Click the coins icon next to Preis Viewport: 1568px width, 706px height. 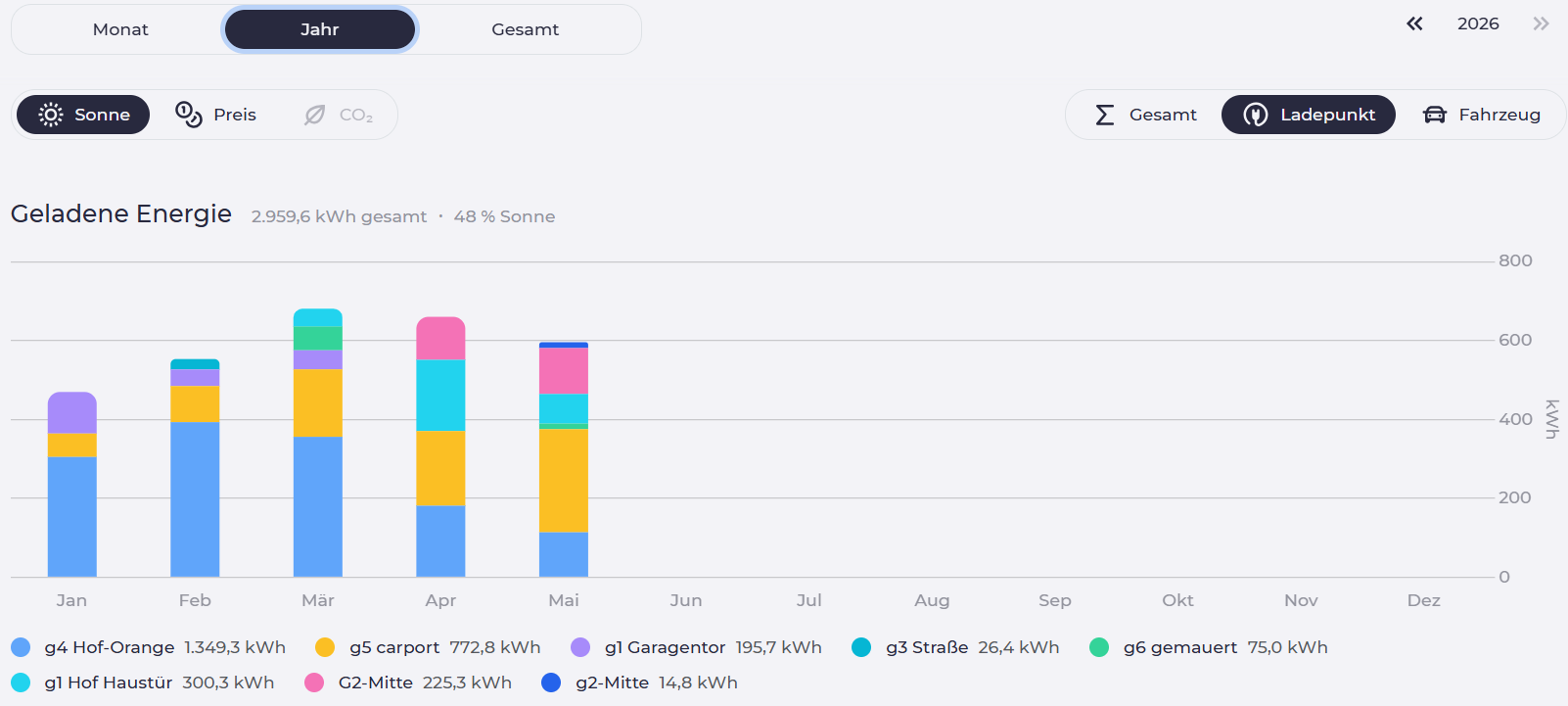(188, 115)
